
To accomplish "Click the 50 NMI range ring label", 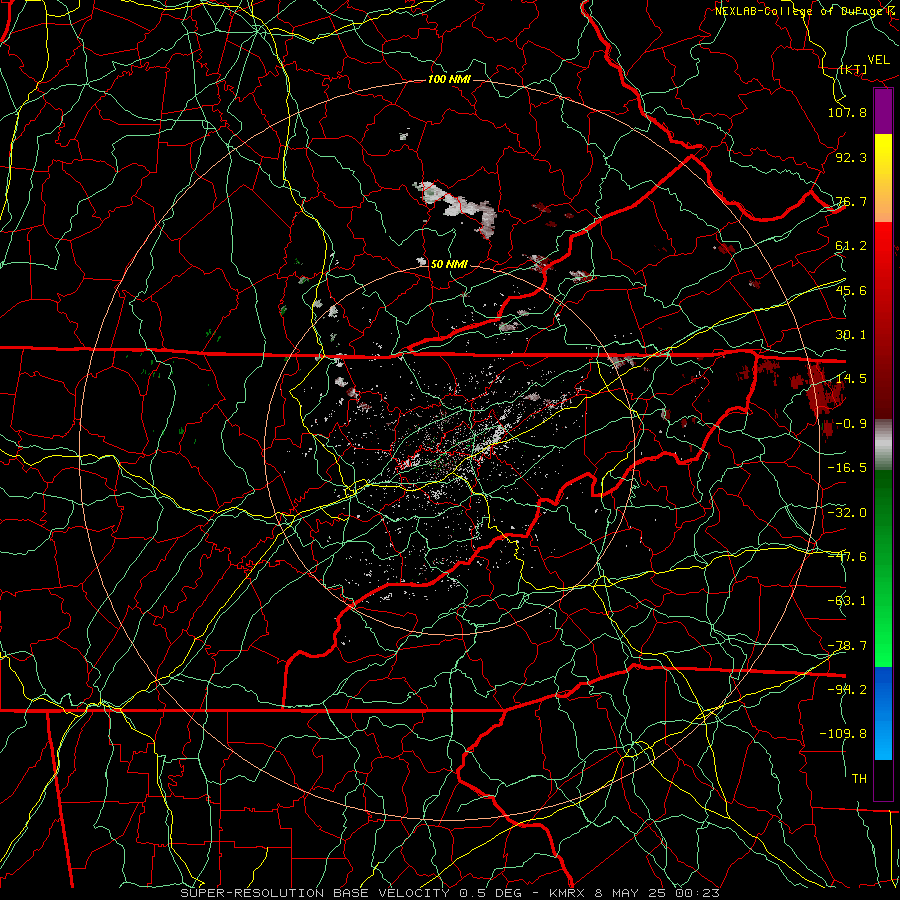I will click(449, 264).
